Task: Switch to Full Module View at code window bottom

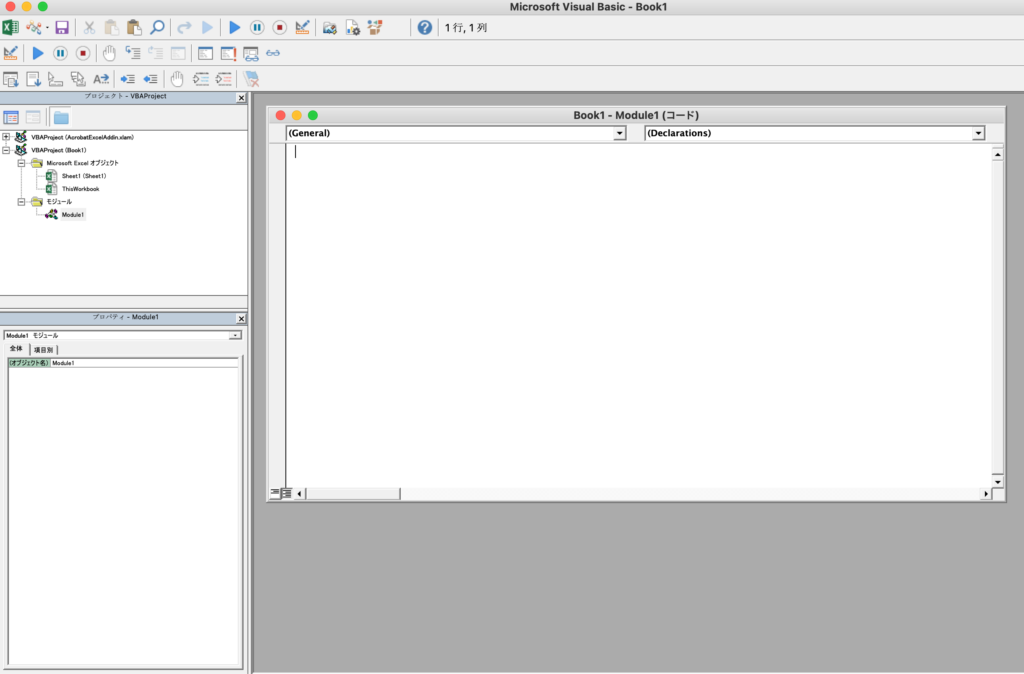Action: tap(286, 493)
